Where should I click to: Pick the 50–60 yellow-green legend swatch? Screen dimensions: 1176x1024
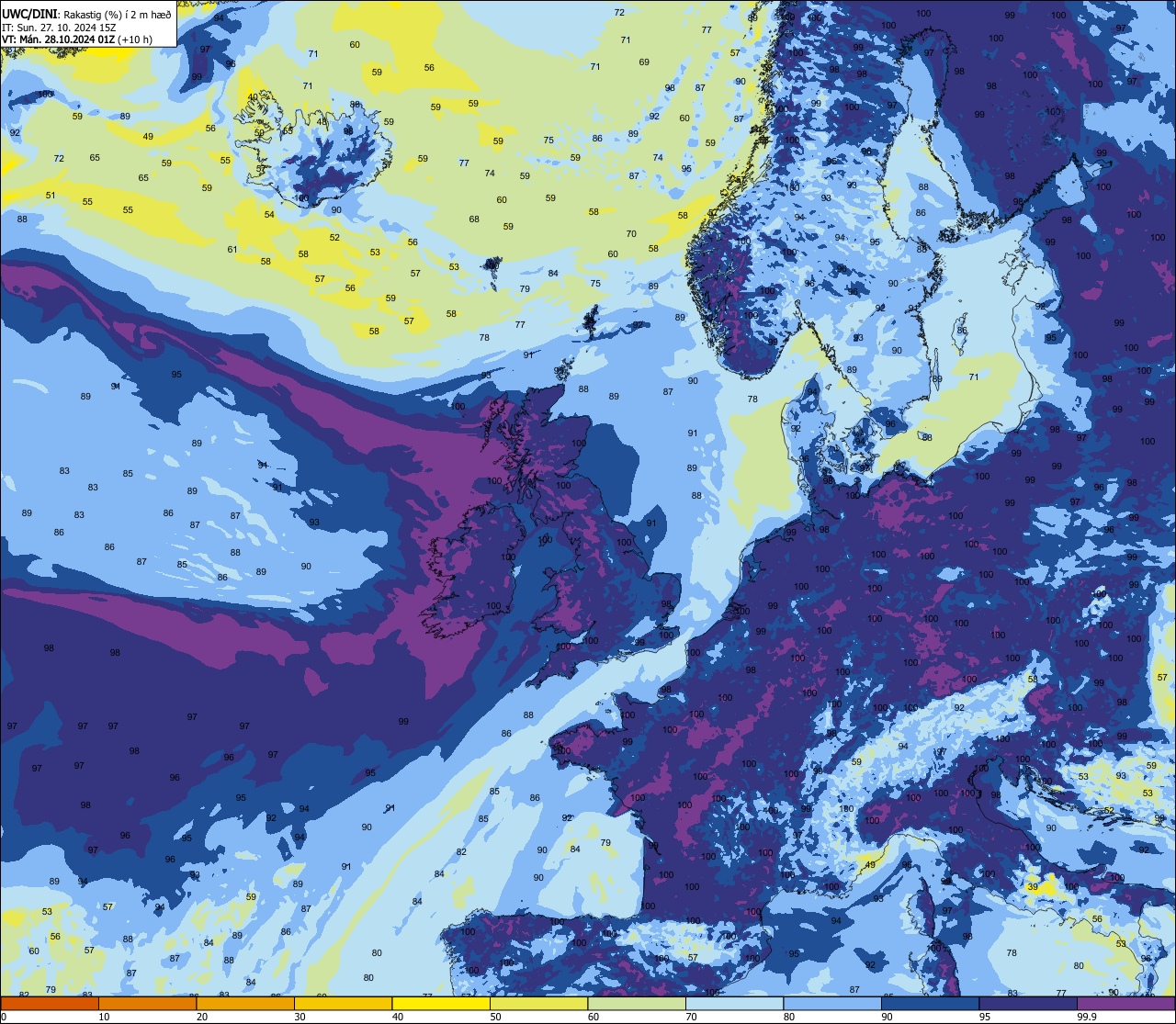point(538,1004)
